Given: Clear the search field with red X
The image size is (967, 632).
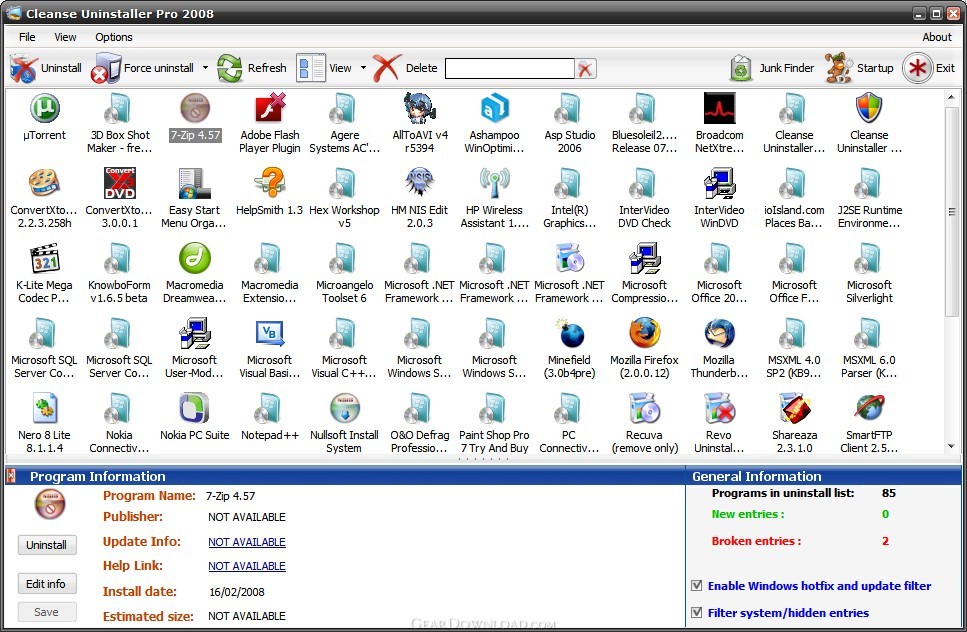Looking at the screenshot, I should pyautogui.click(x=585, y=68).
